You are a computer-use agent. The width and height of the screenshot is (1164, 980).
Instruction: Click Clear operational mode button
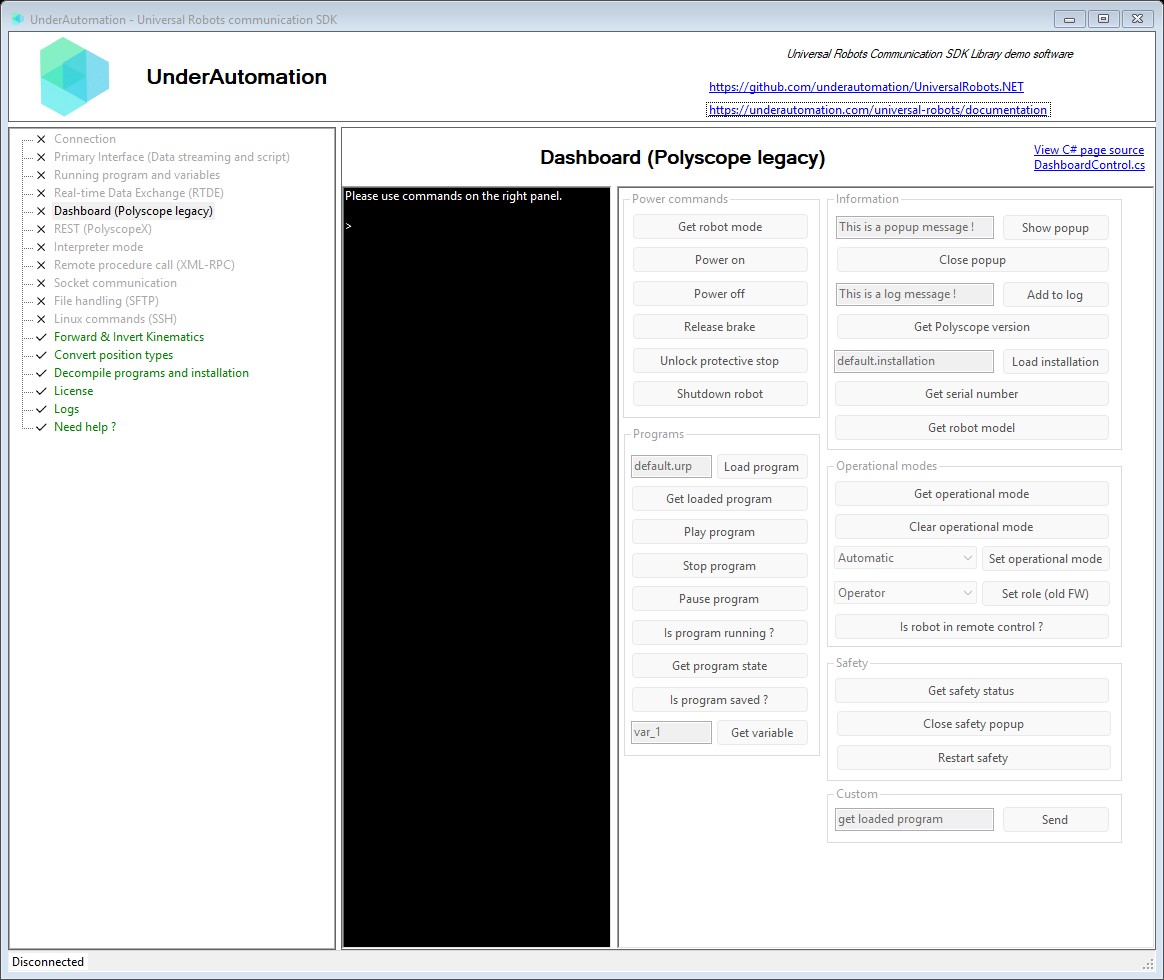(972, 526)
